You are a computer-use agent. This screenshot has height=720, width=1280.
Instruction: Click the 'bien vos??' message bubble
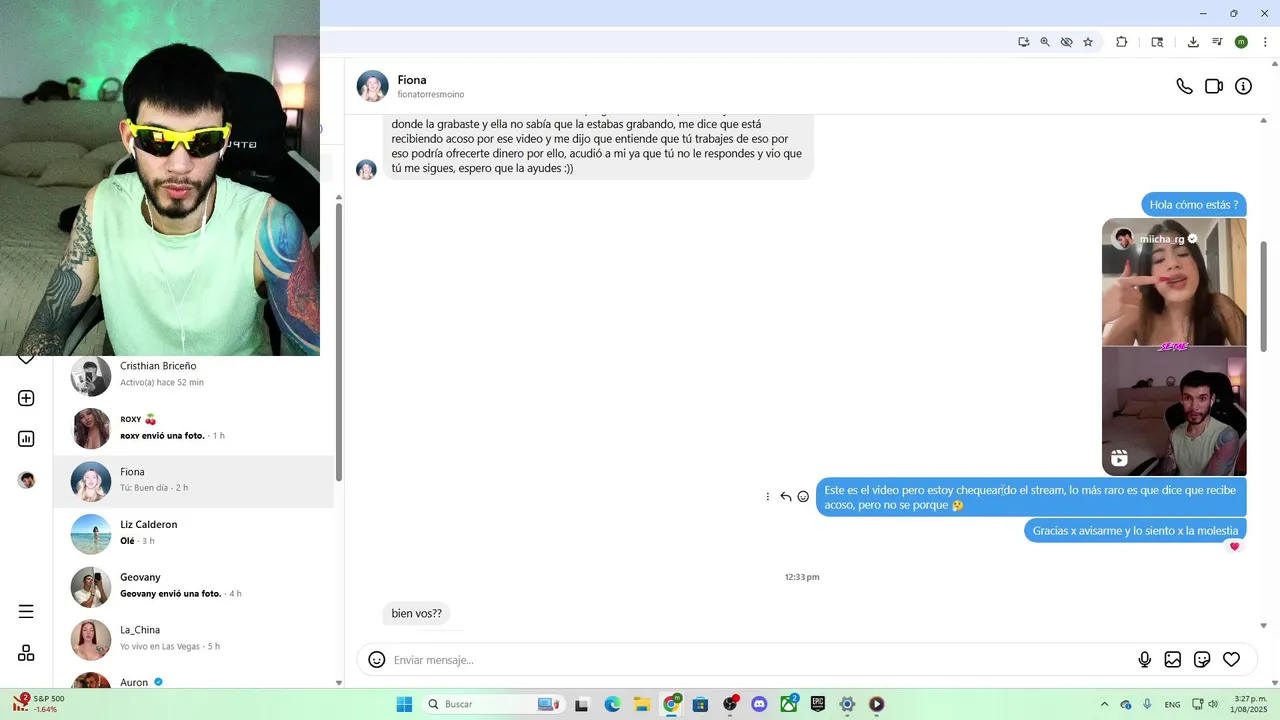pyautogui.click(x=416, y=614)
